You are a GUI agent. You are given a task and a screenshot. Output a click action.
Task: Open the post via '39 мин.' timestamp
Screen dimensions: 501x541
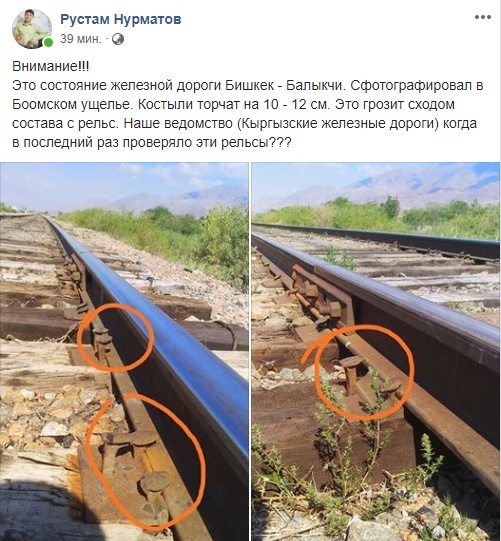[x=81, y=39]
